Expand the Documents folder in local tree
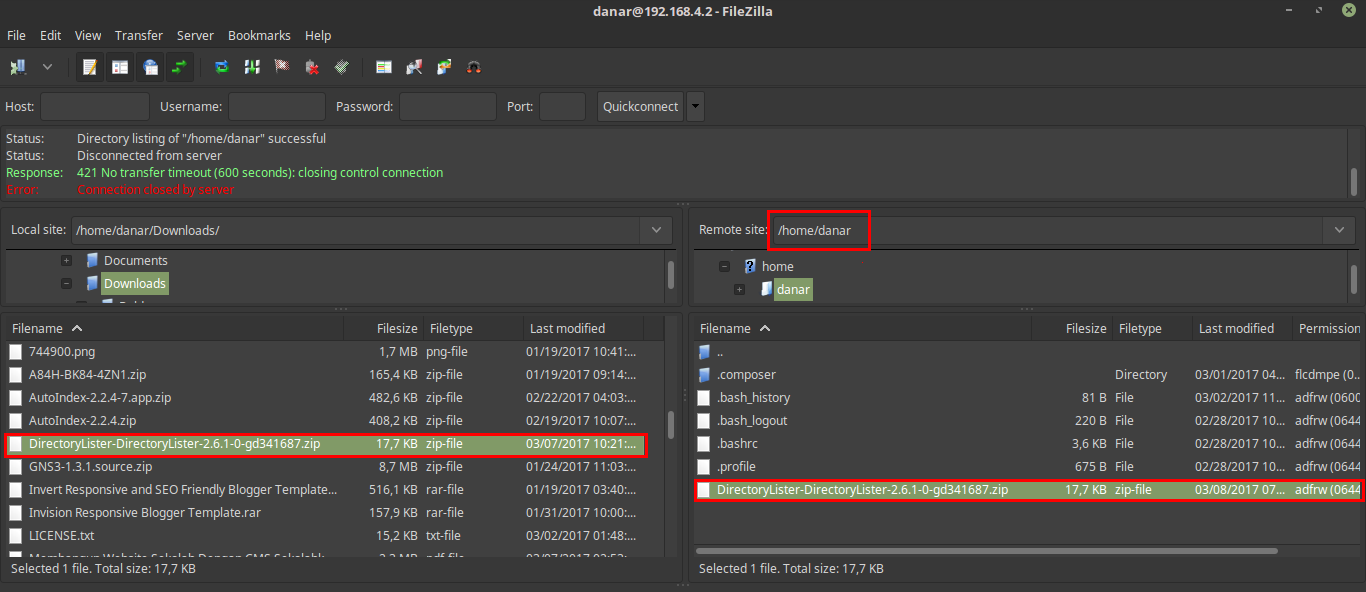This screenshot has width=1366, height=592. click(x=66, y=260)
